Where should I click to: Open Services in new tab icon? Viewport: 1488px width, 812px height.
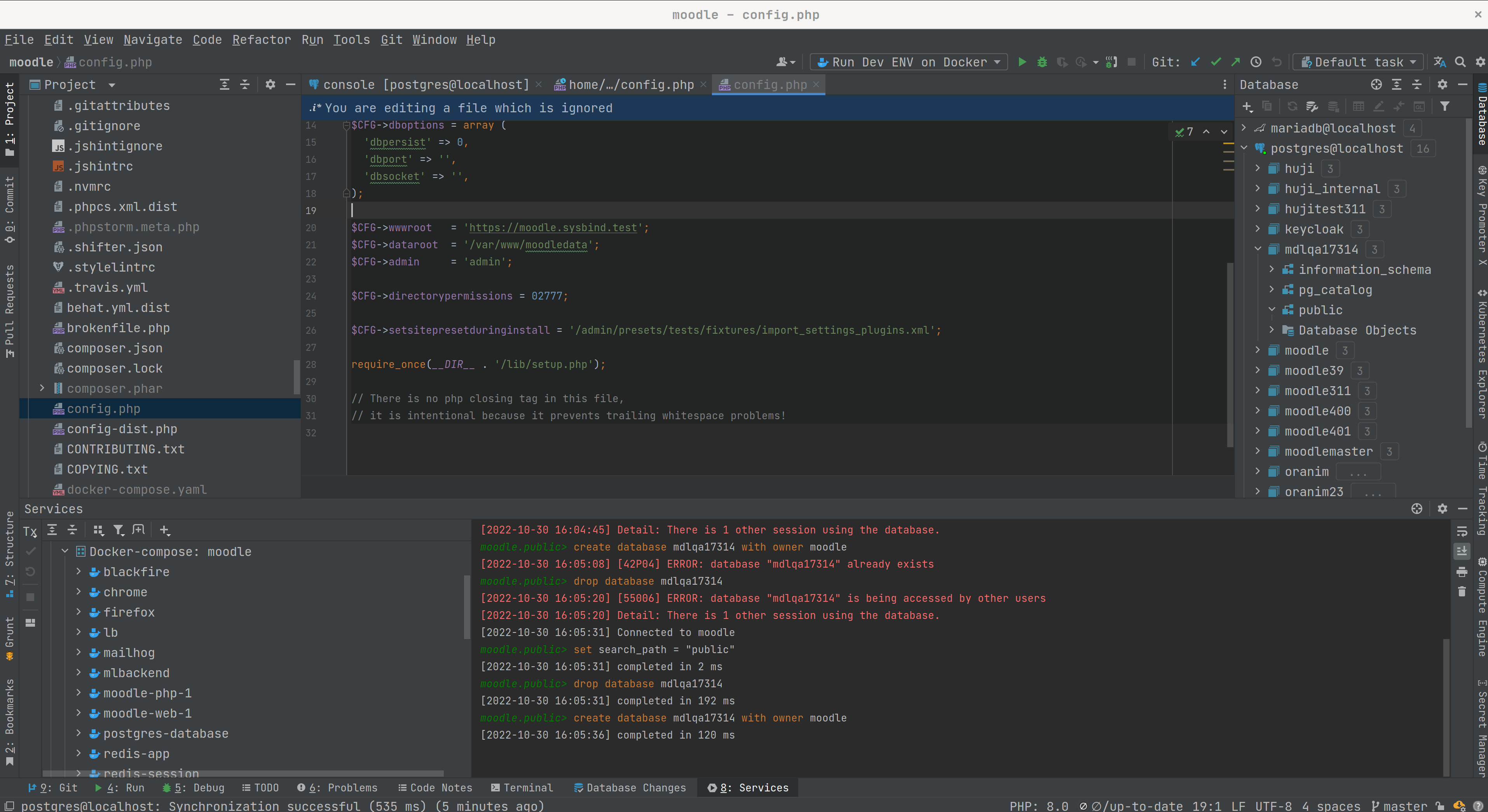pos(138,530)
